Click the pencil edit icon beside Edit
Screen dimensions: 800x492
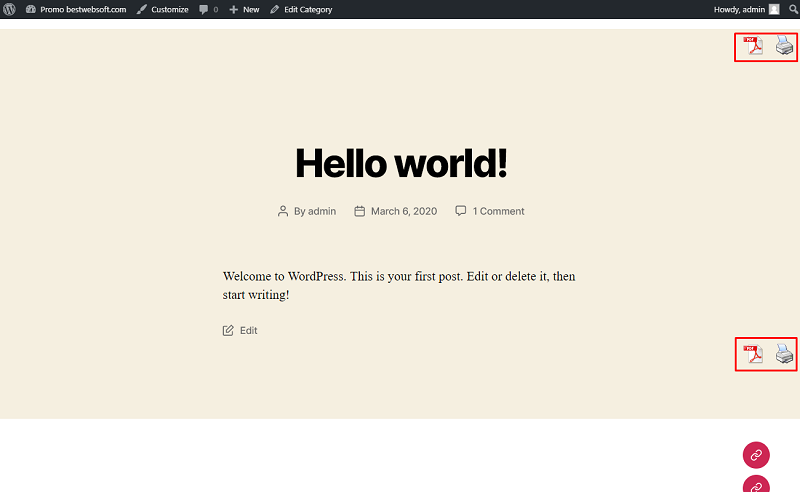(x=228, y=331)
